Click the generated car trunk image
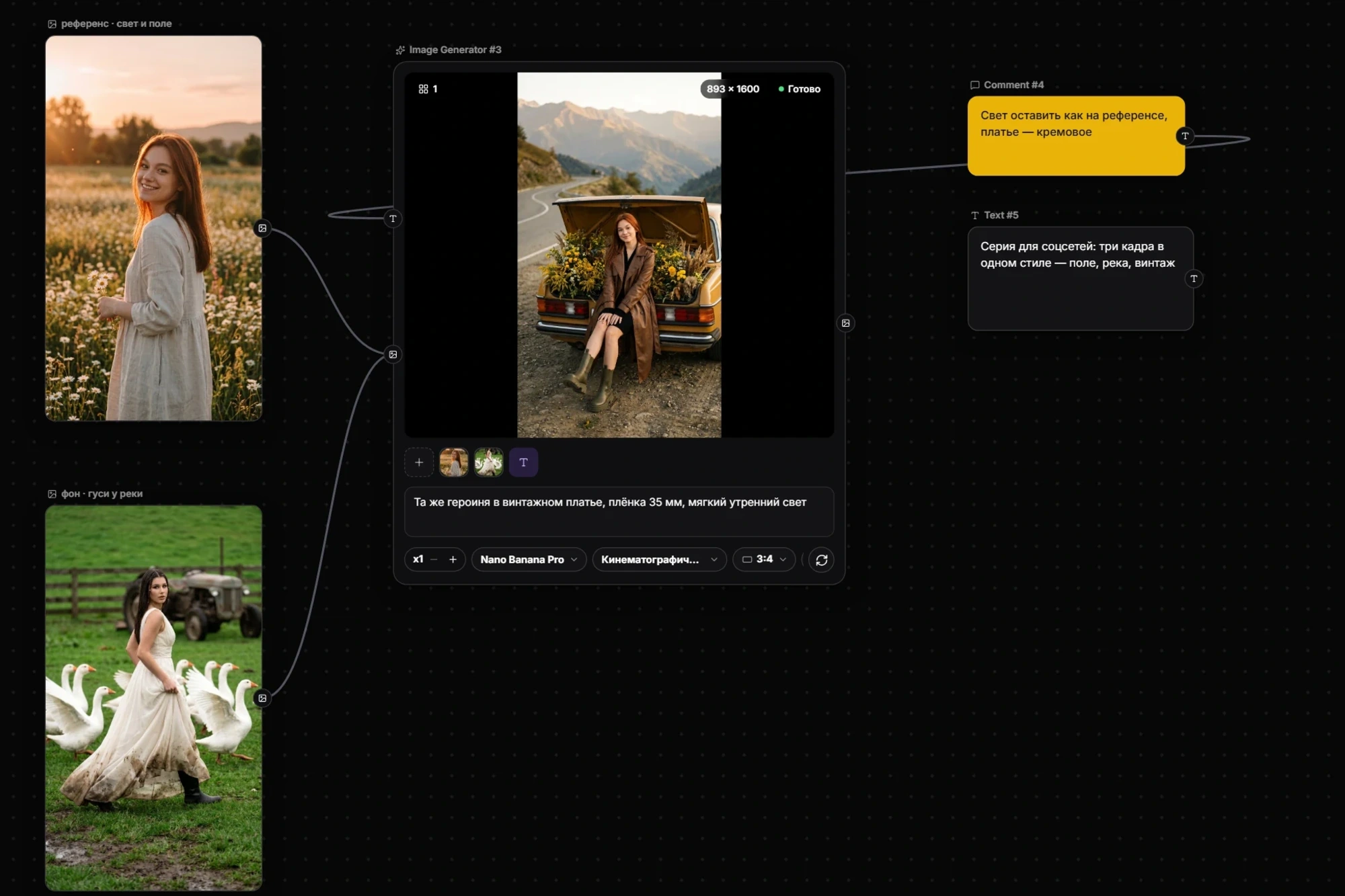 click(x=619, y=255)
